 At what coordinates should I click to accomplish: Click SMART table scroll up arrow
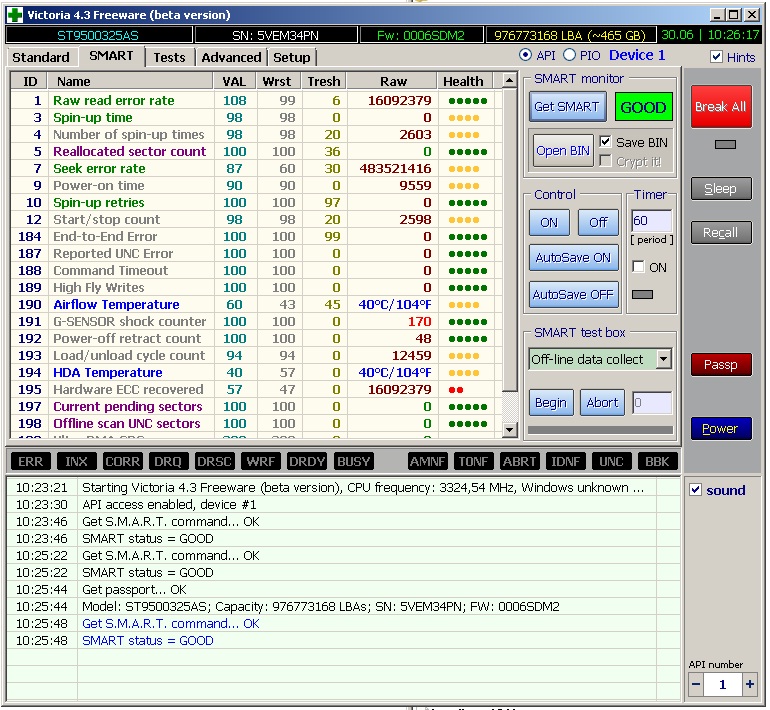point(510,80)
